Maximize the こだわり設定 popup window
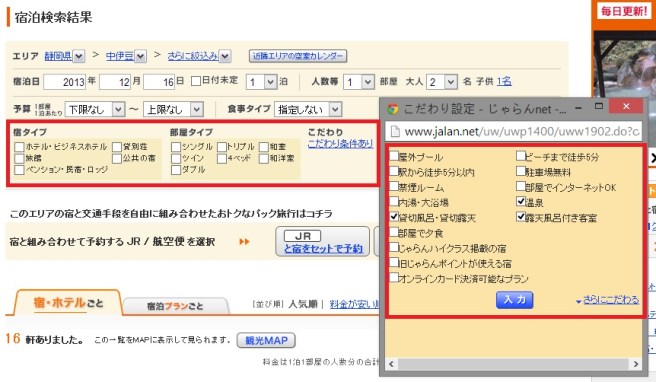Screen dimensions: 656x382 click(x=599, y=106)
